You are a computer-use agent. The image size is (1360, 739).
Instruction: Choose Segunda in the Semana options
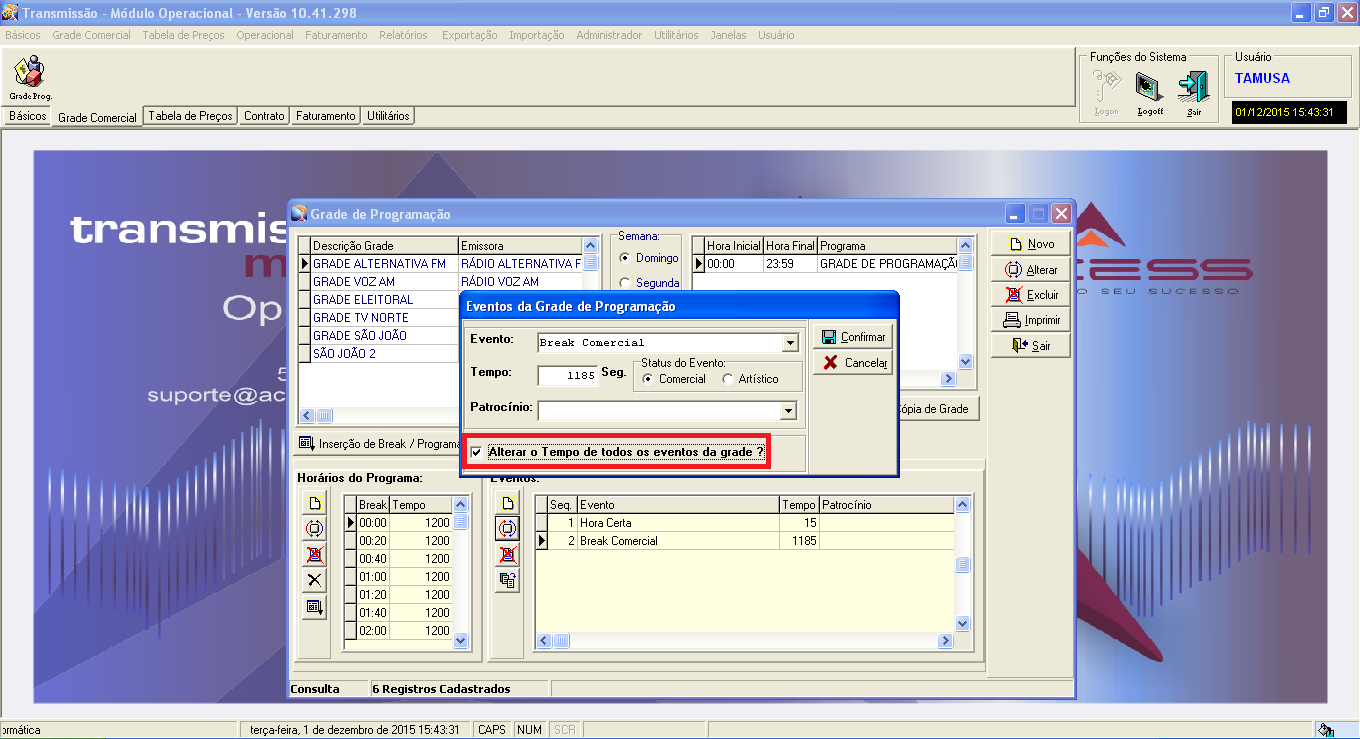625,283
